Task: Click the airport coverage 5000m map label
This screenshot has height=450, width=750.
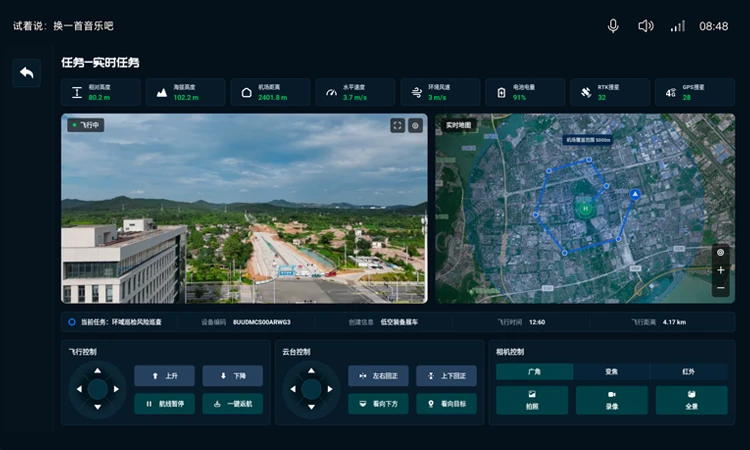Action: (588, 140)
